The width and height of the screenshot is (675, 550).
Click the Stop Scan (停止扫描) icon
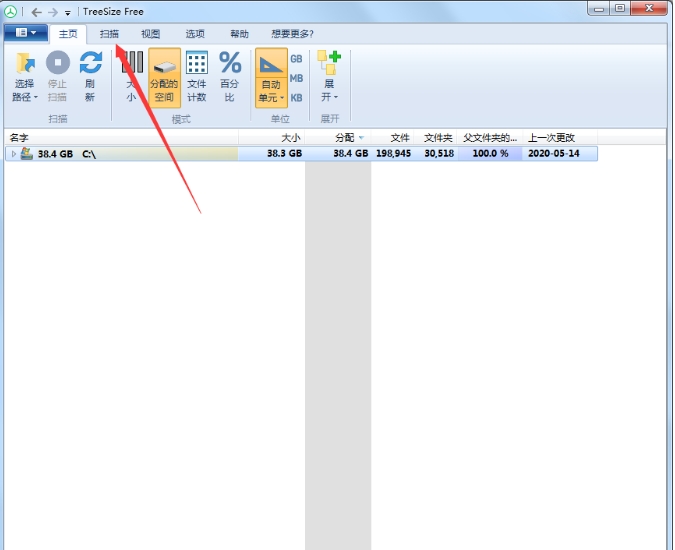58,62
